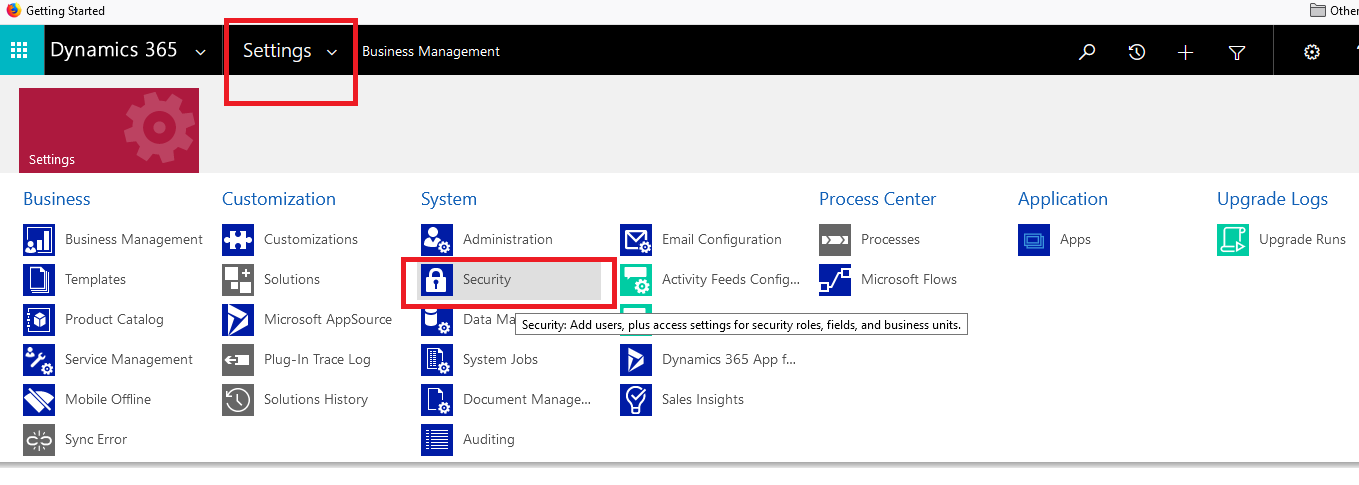Click the Microsoft Flows icon

pyautogui.click(x=835, y=280)
